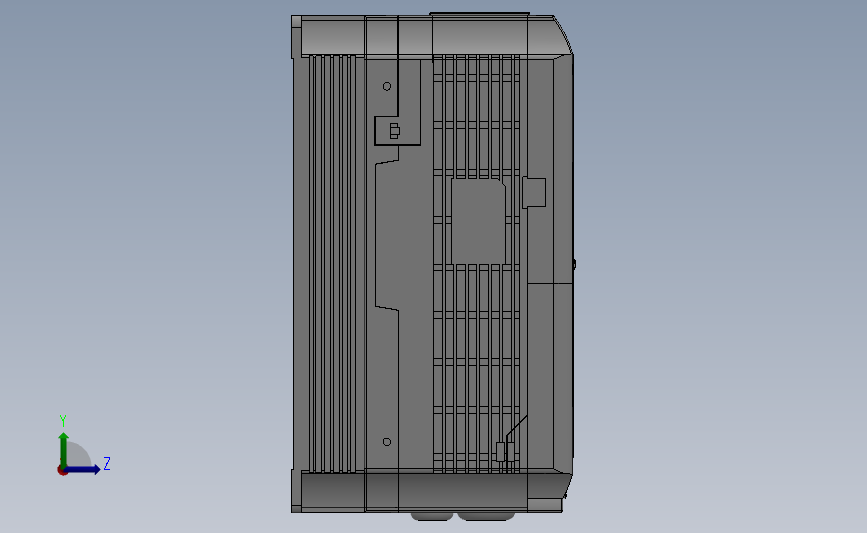The image size is (867, 533).
Task: Select the small connector inside the boxed recess
Action: tap(394, 131)
